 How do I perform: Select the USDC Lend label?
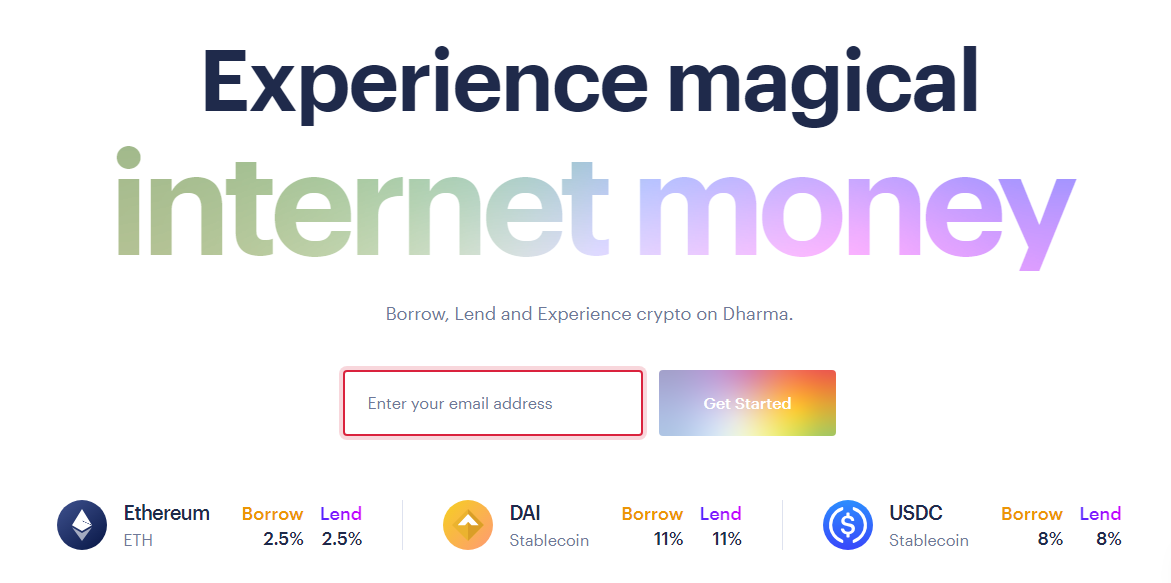pos(1100,514)
